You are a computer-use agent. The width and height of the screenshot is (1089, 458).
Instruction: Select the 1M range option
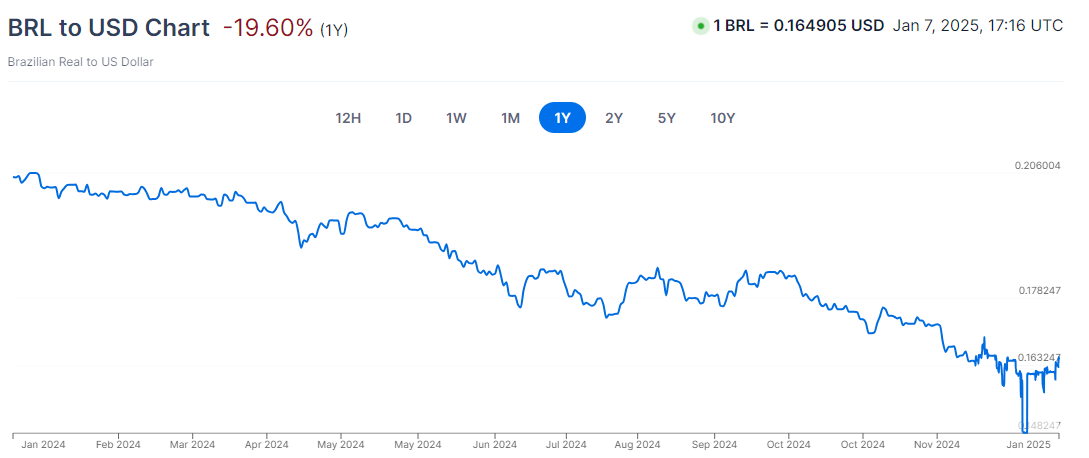(510, 118)
